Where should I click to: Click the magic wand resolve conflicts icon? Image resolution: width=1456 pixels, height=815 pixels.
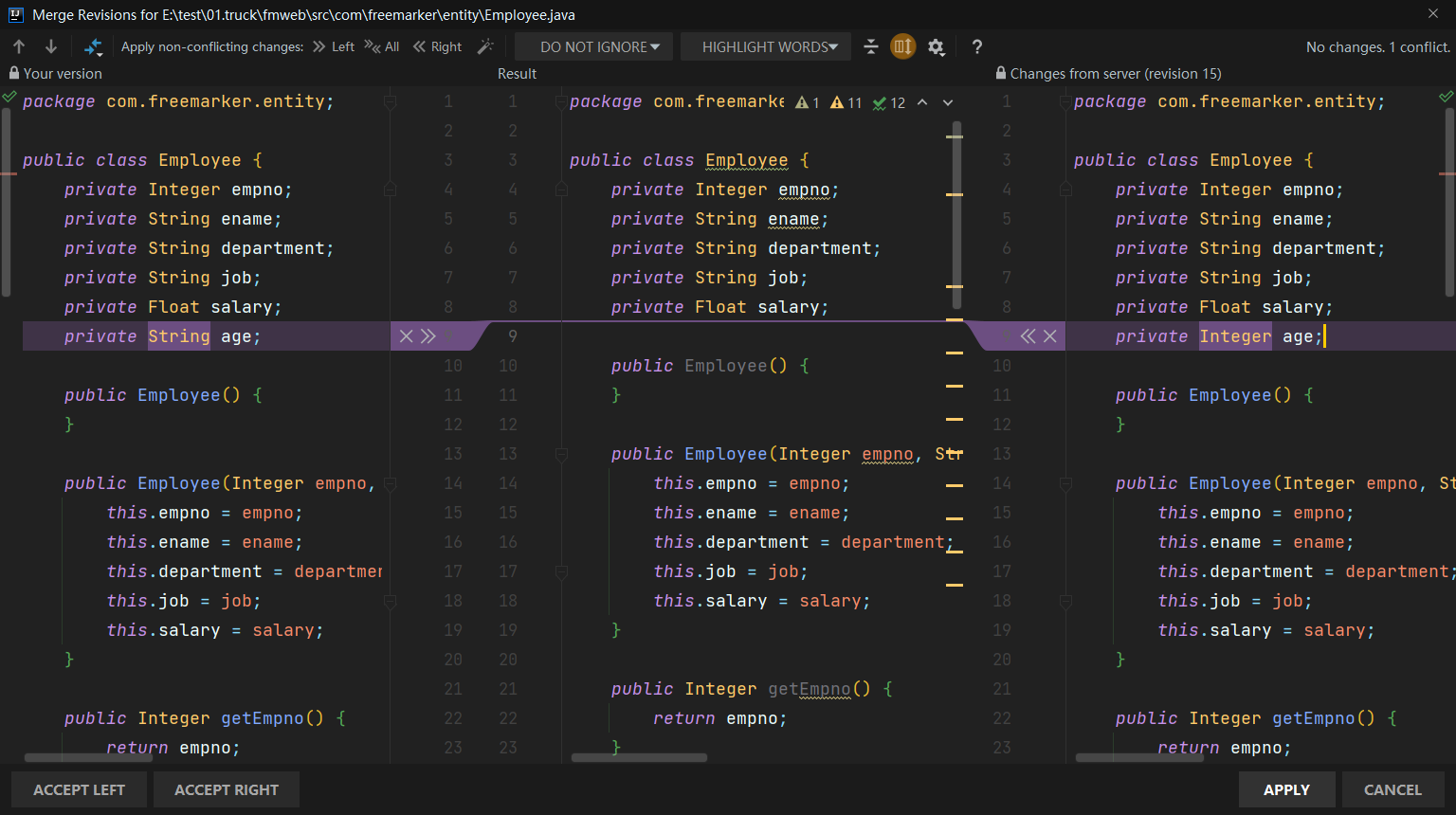coord(485,46)
